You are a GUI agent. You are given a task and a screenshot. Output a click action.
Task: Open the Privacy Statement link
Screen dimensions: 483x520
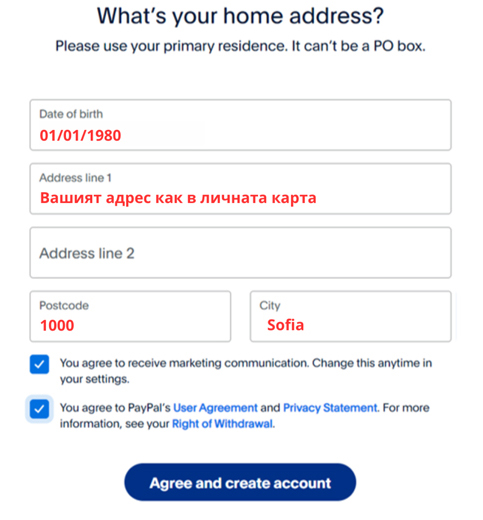[330, 408]
